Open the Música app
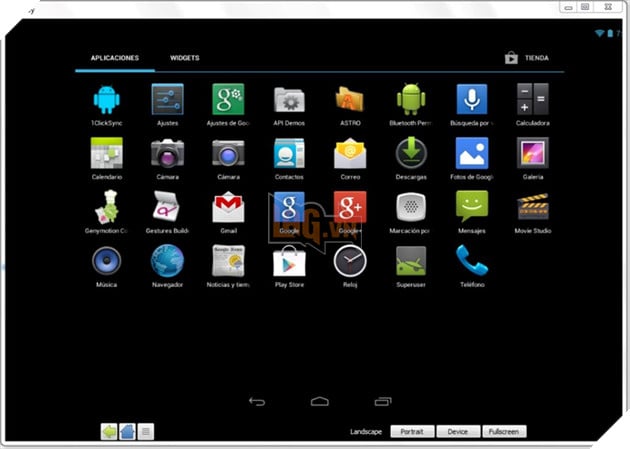 (x=106, y=261)
